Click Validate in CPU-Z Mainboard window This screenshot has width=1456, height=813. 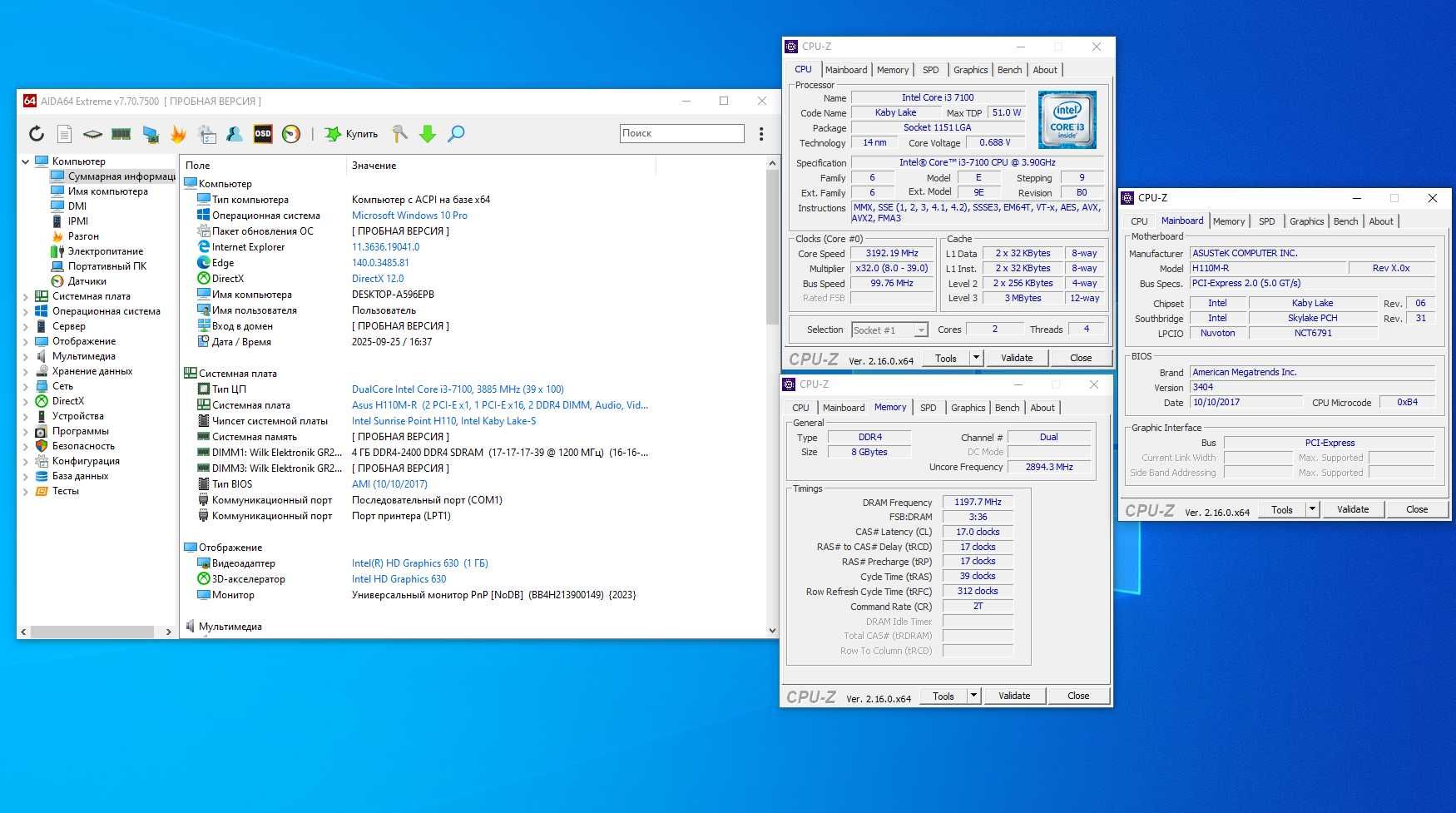click(x=1353, y=509)
